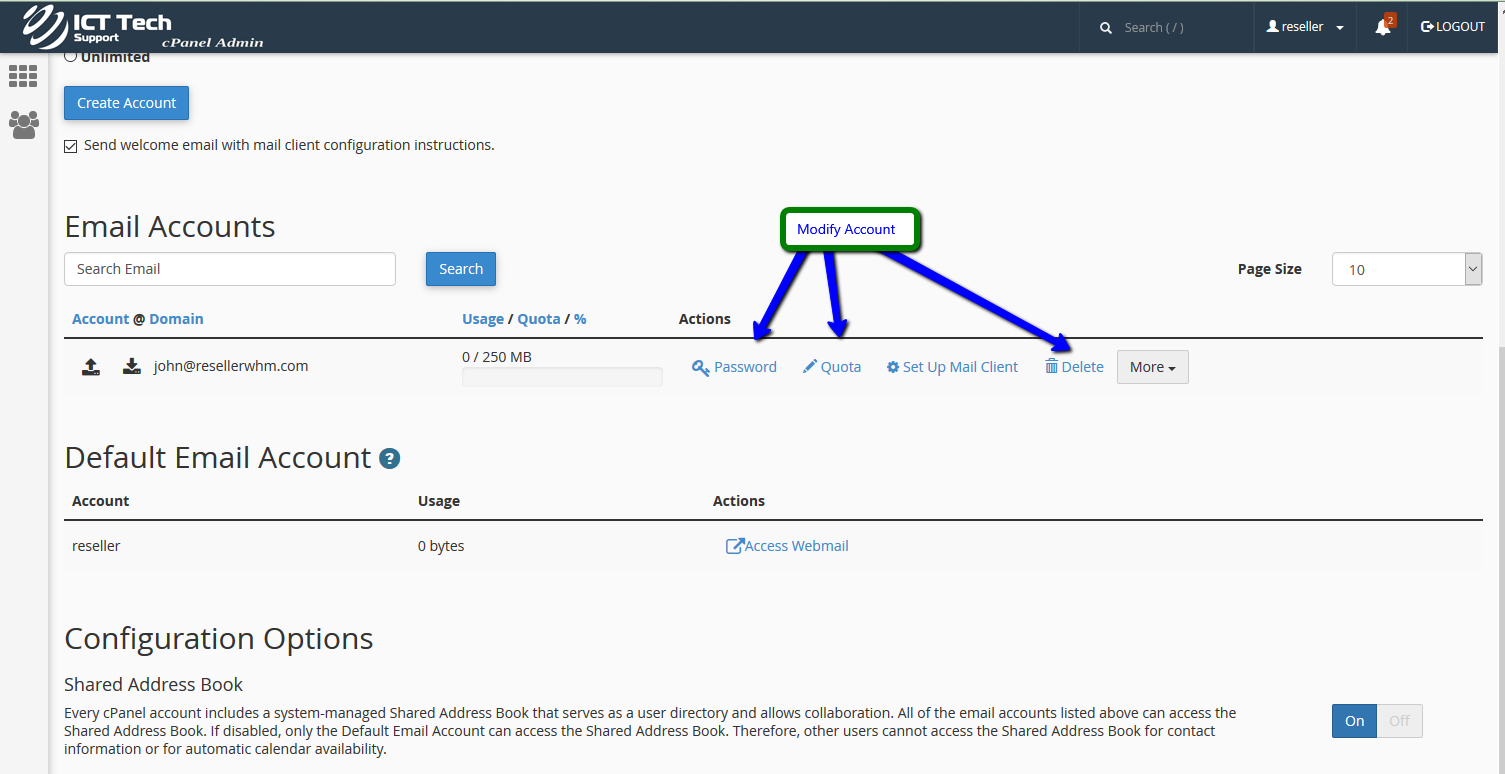
Task: Click the Create Account button
Action: (x=126, y=103)
